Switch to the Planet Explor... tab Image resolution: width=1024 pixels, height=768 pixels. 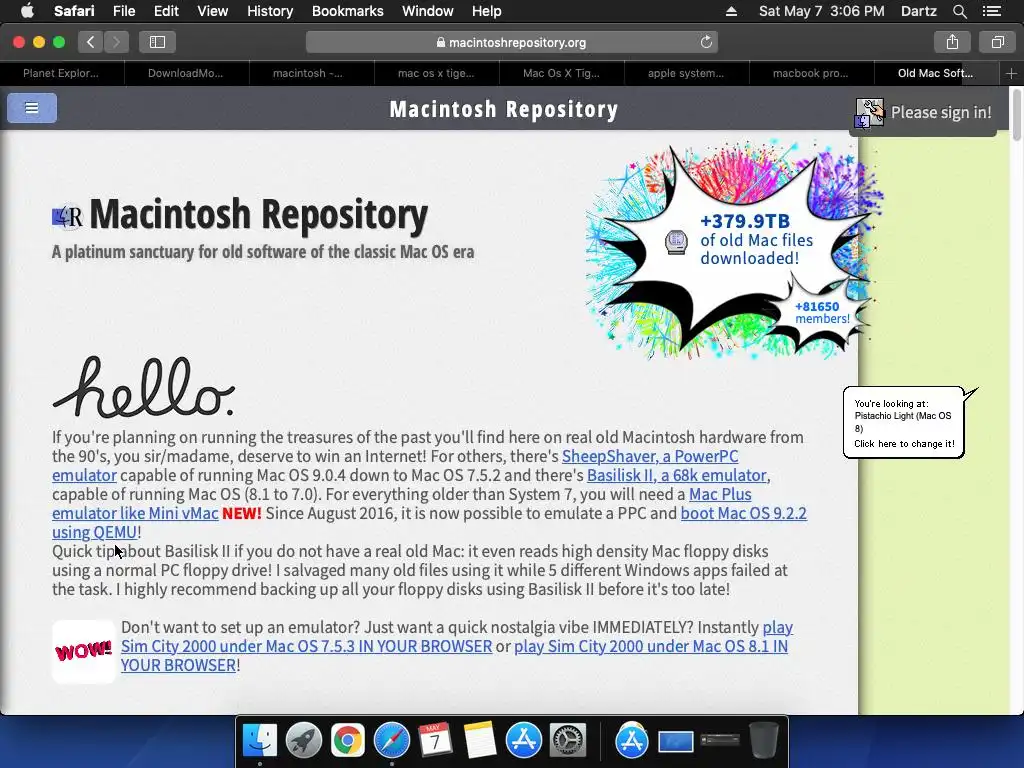(x=61, y=73)
